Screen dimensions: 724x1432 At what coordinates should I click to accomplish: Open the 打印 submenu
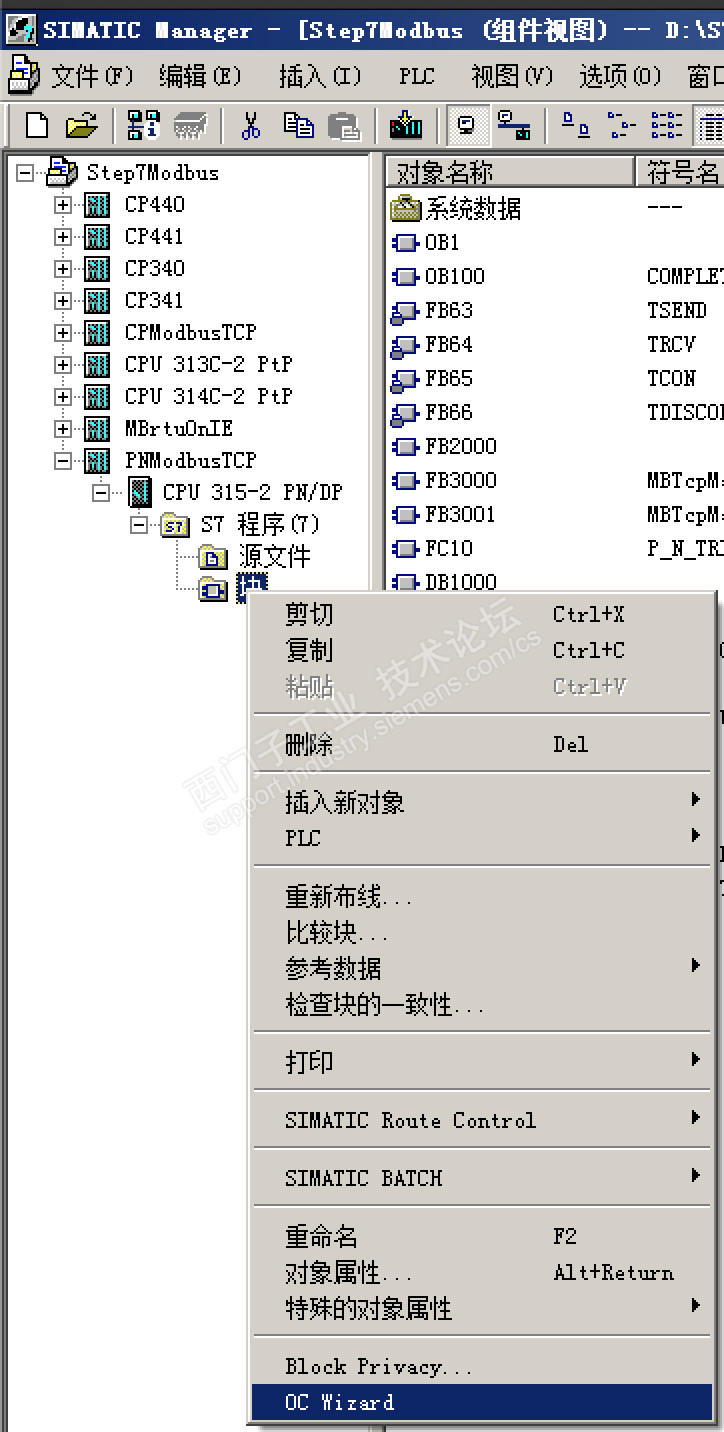coord(482,1062)
